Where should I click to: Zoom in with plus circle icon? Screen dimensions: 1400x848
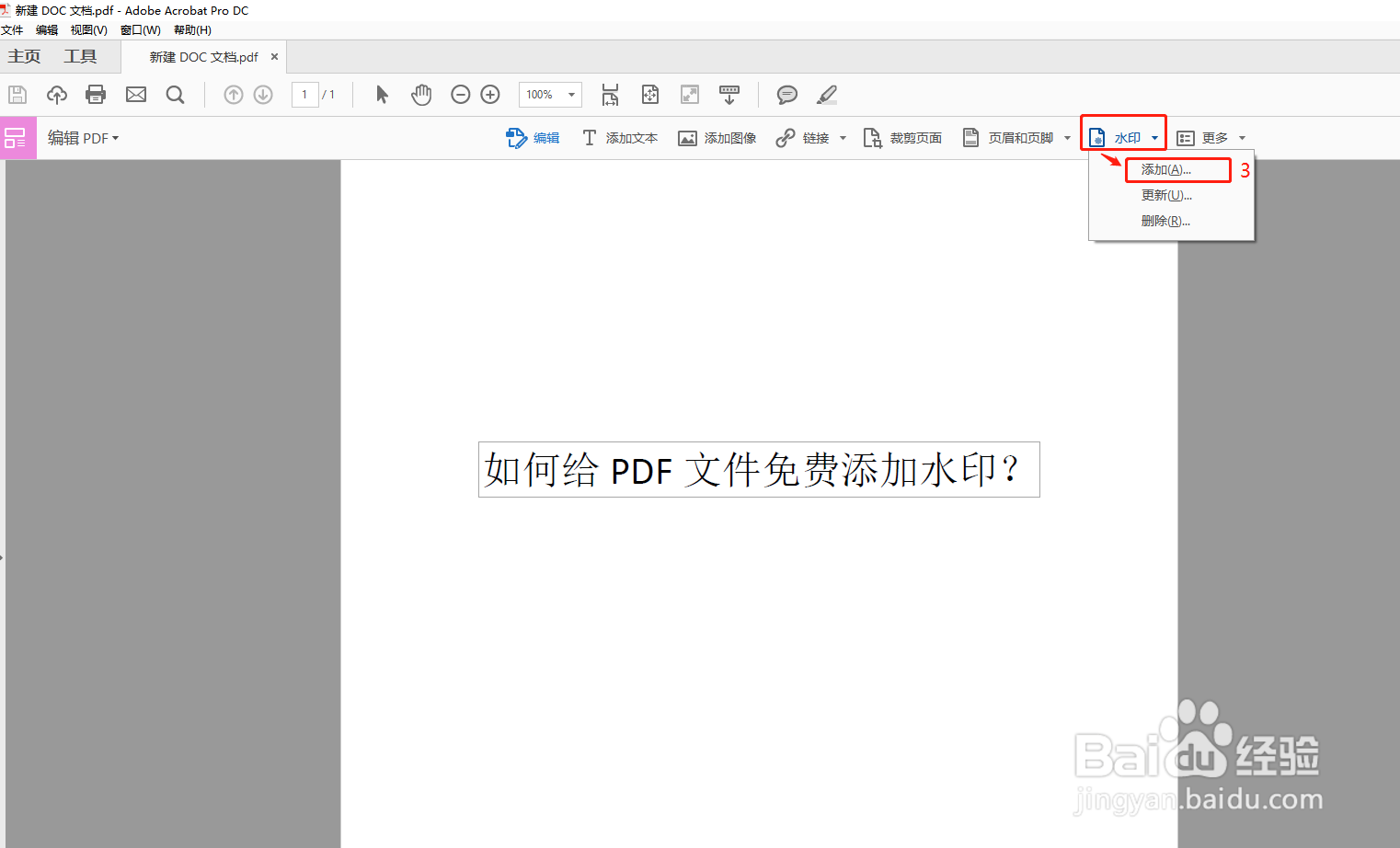490,95
